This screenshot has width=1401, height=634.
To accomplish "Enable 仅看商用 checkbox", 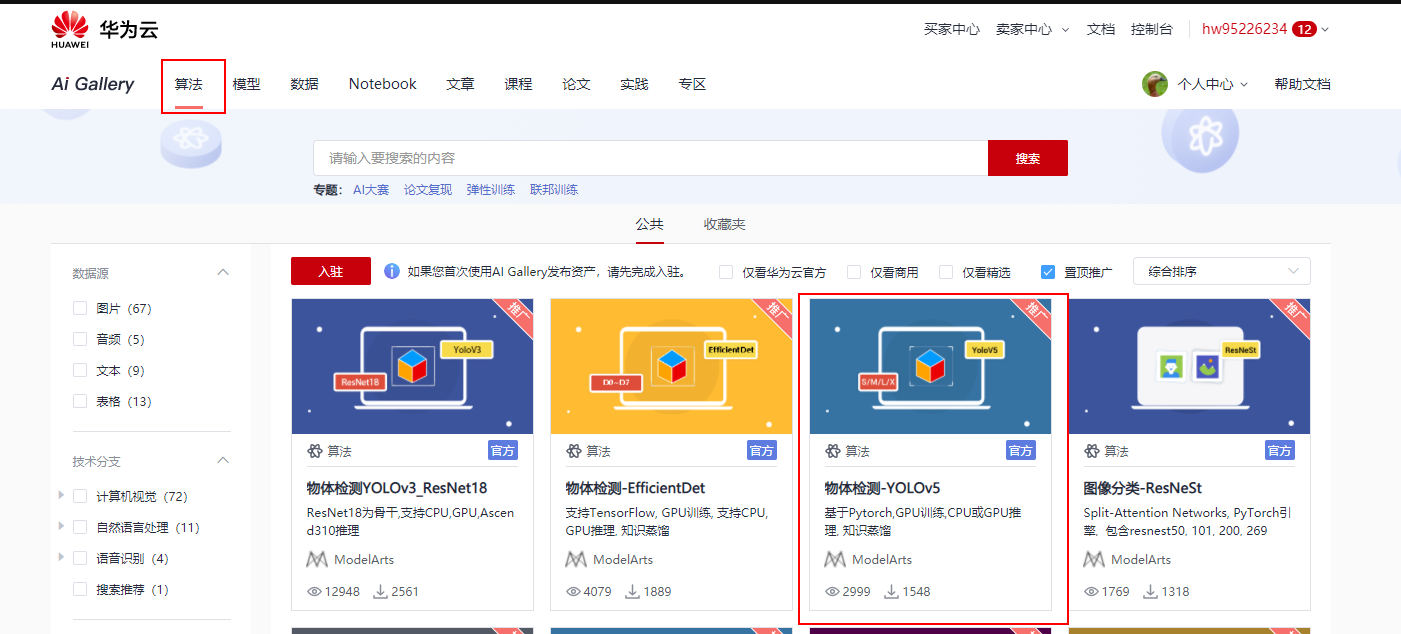I will click(x=854, y=272).
